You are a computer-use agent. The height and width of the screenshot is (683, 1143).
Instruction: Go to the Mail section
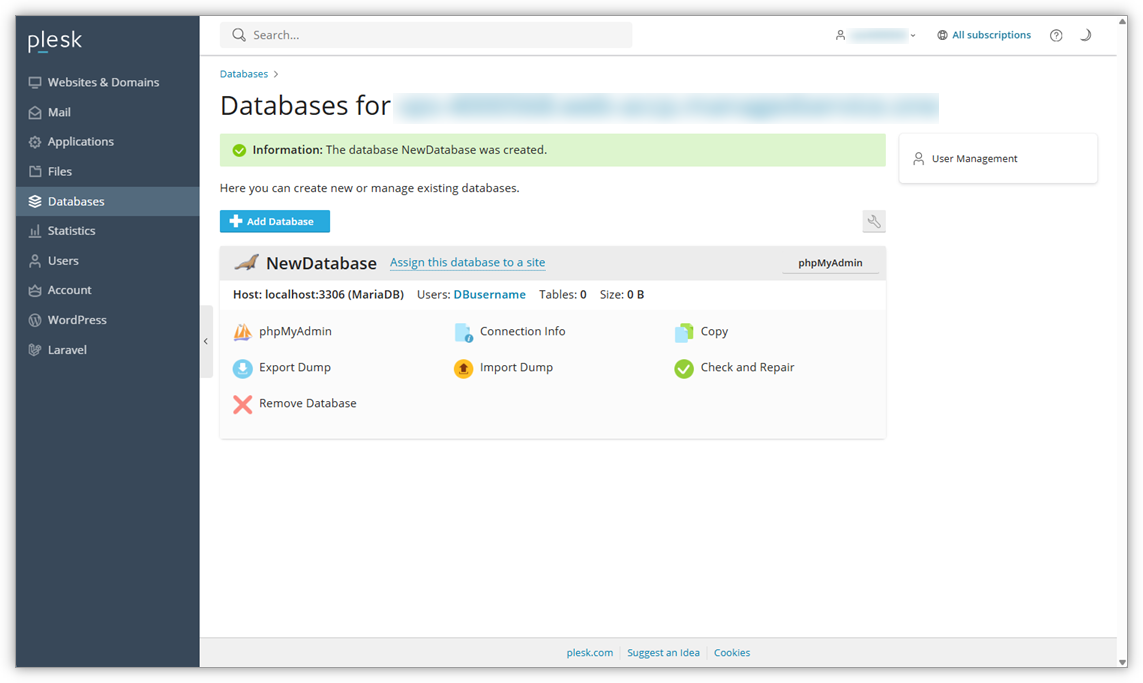coord(62,111)
